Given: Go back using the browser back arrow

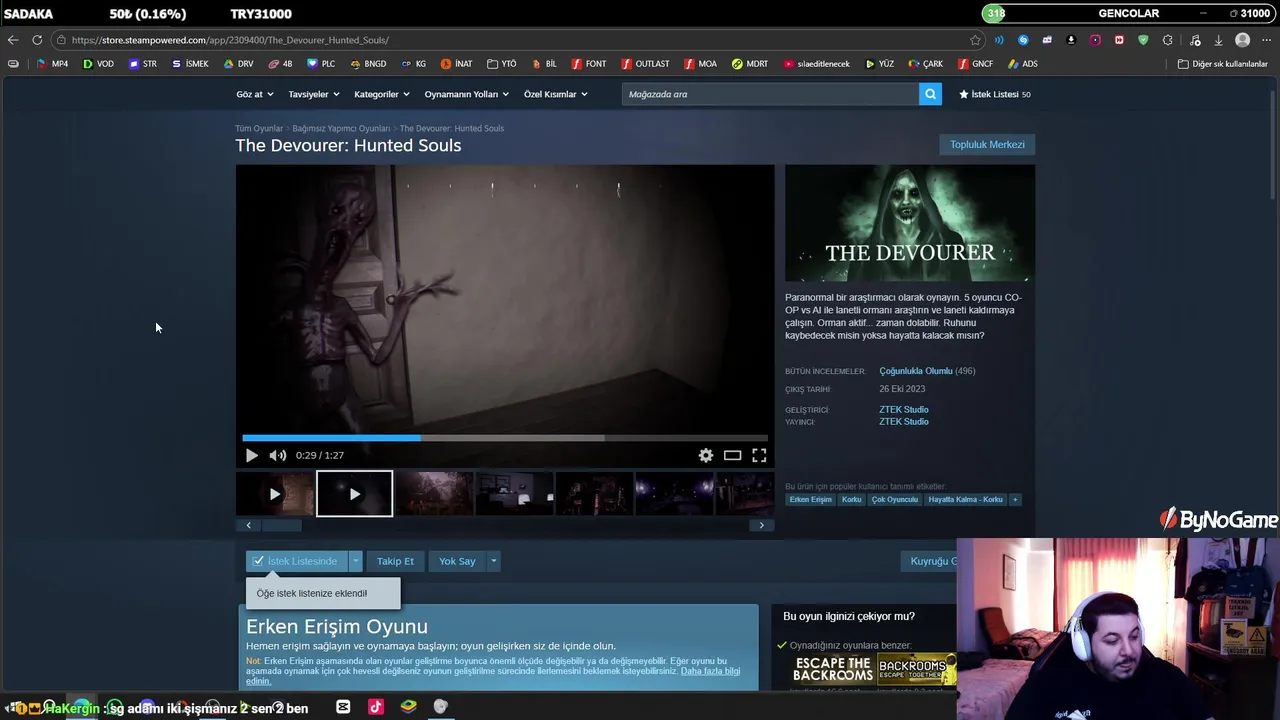Looking at the screenshot, I should (x=12, y=40).
